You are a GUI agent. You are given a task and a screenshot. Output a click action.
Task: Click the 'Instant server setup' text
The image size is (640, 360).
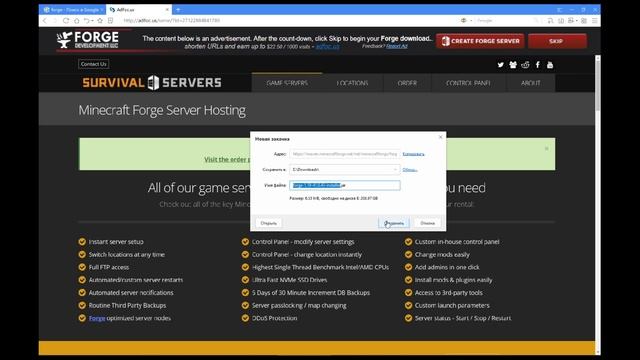pyautogui.click(x=116, y=242)
